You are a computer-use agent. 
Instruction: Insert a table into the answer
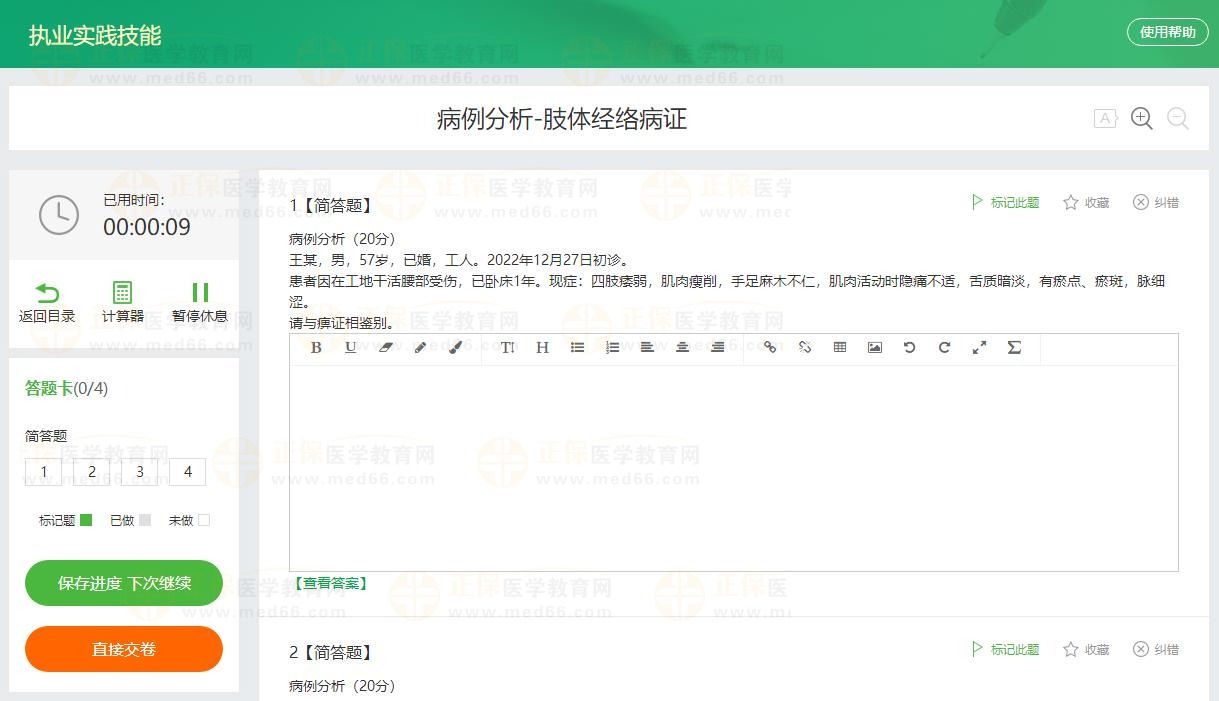[840, 348]
